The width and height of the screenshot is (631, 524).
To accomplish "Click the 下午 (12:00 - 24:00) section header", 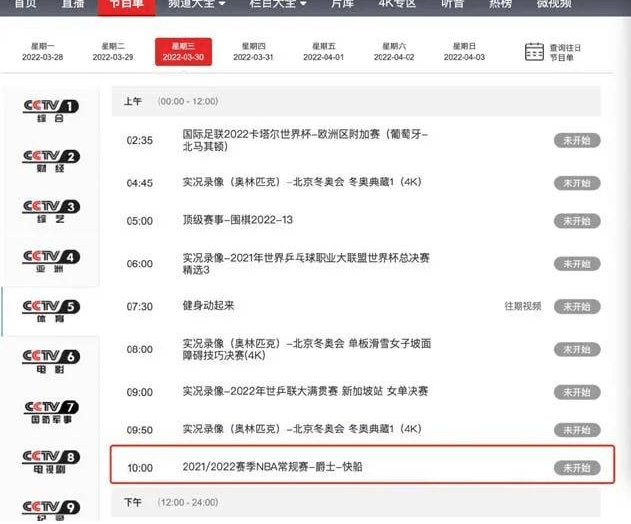I will point(356,502).
